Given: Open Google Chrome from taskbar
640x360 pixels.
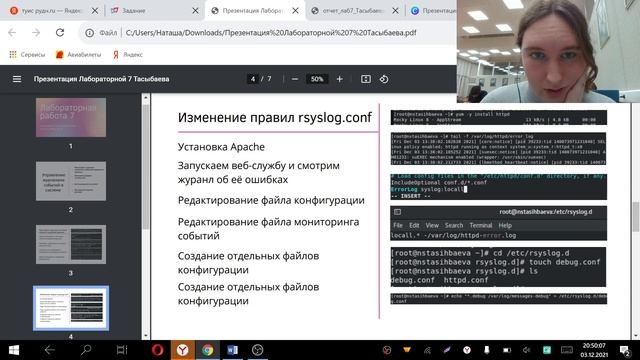Looking at the screenshot, I should pyautogui.click(x=207, y=350).
